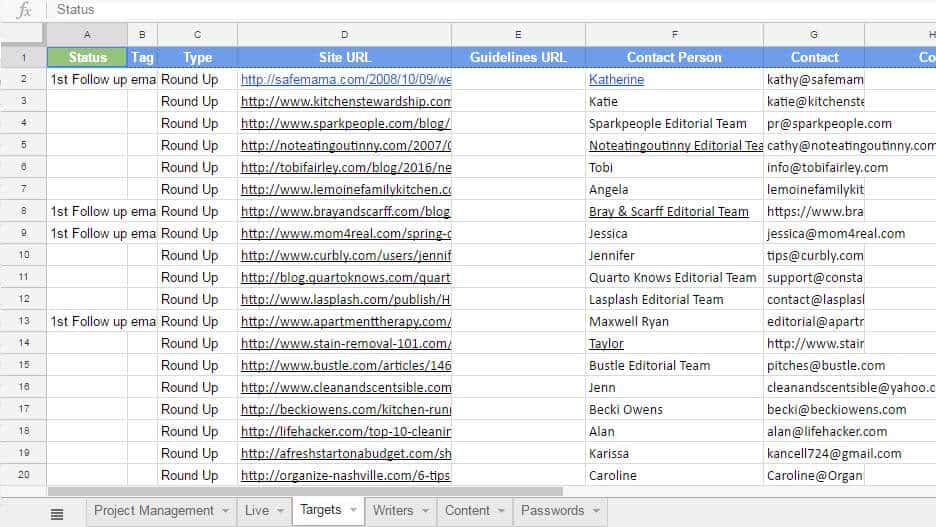Open the Content tab dropdown arrow
Image resolution: width=936 pixels, height=527 pixels.
(x=501, y=511)
